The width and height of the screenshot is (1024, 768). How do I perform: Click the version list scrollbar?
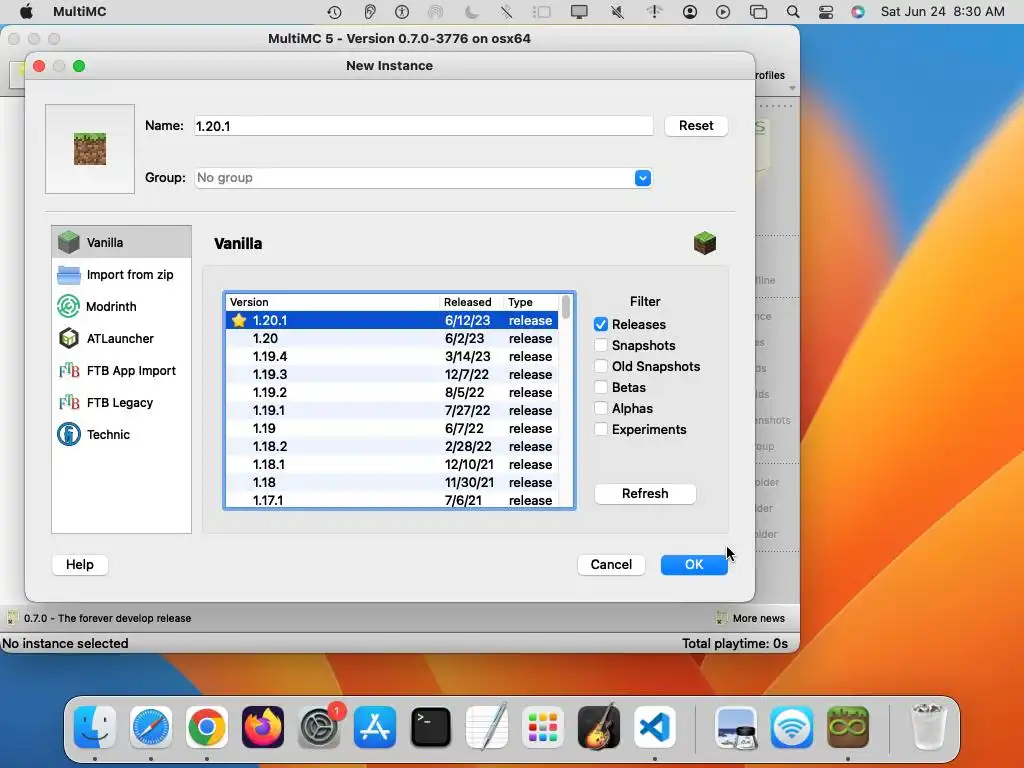tap(566, 307)
